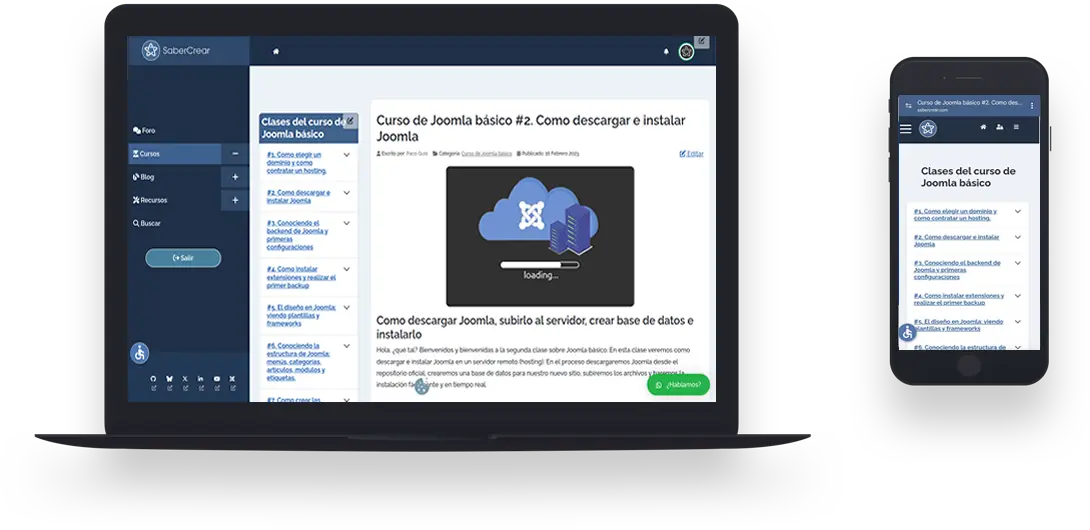The image size is (1090, 530).
Task: Expand lesson #3 chevron on the laptop
Action: tap(346, 223)
